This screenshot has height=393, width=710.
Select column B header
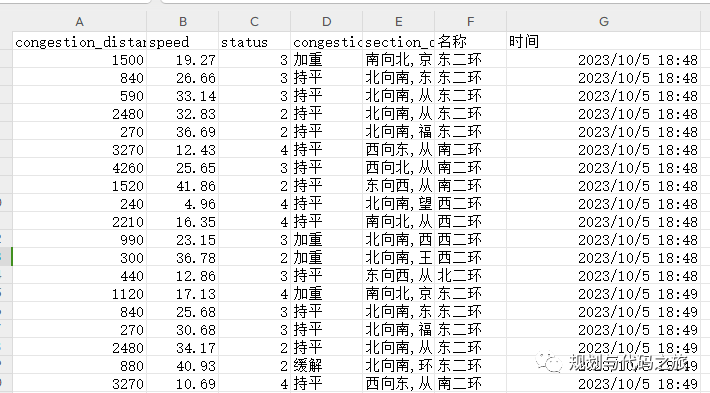pyautogui.click(x=182, y=21)
